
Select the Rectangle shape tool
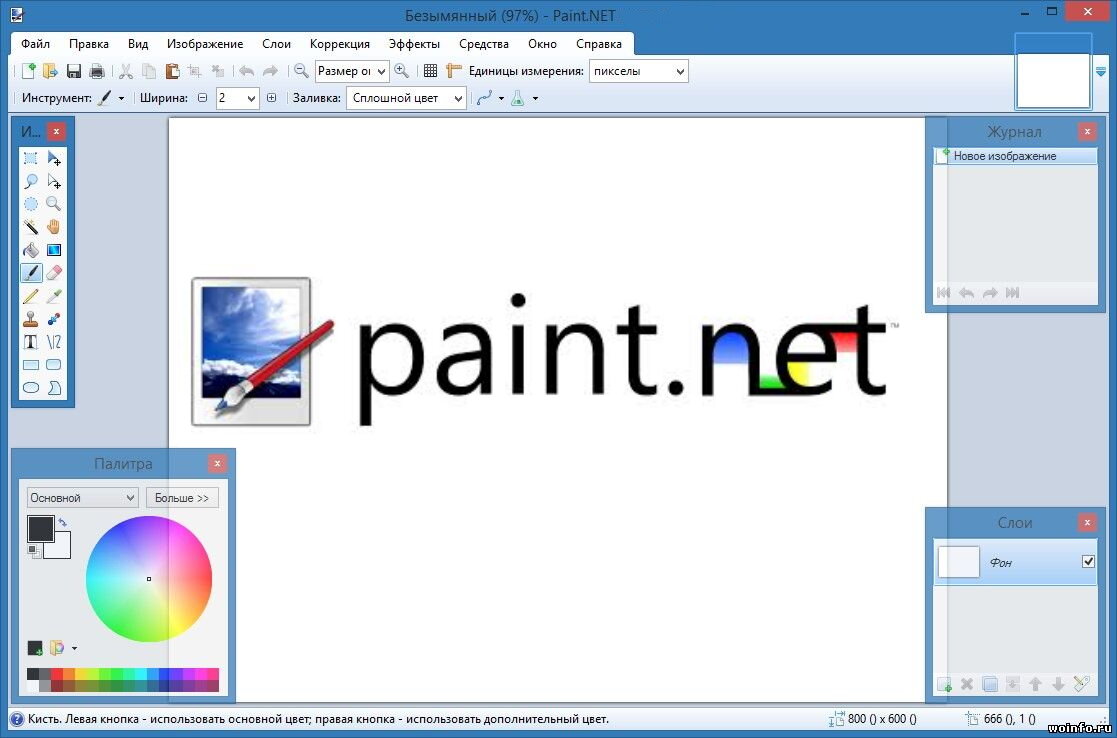point(31,365)
